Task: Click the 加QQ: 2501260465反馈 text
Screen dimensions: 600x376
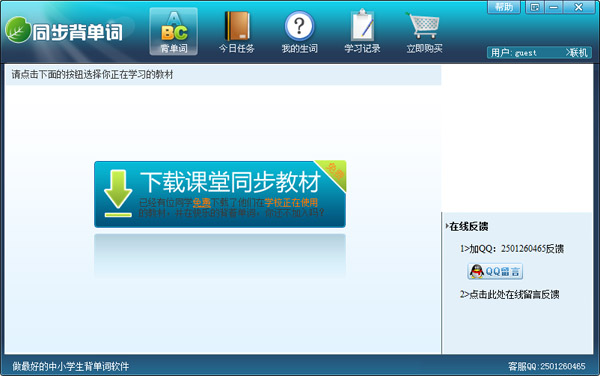Action: [x=512, y=249]
